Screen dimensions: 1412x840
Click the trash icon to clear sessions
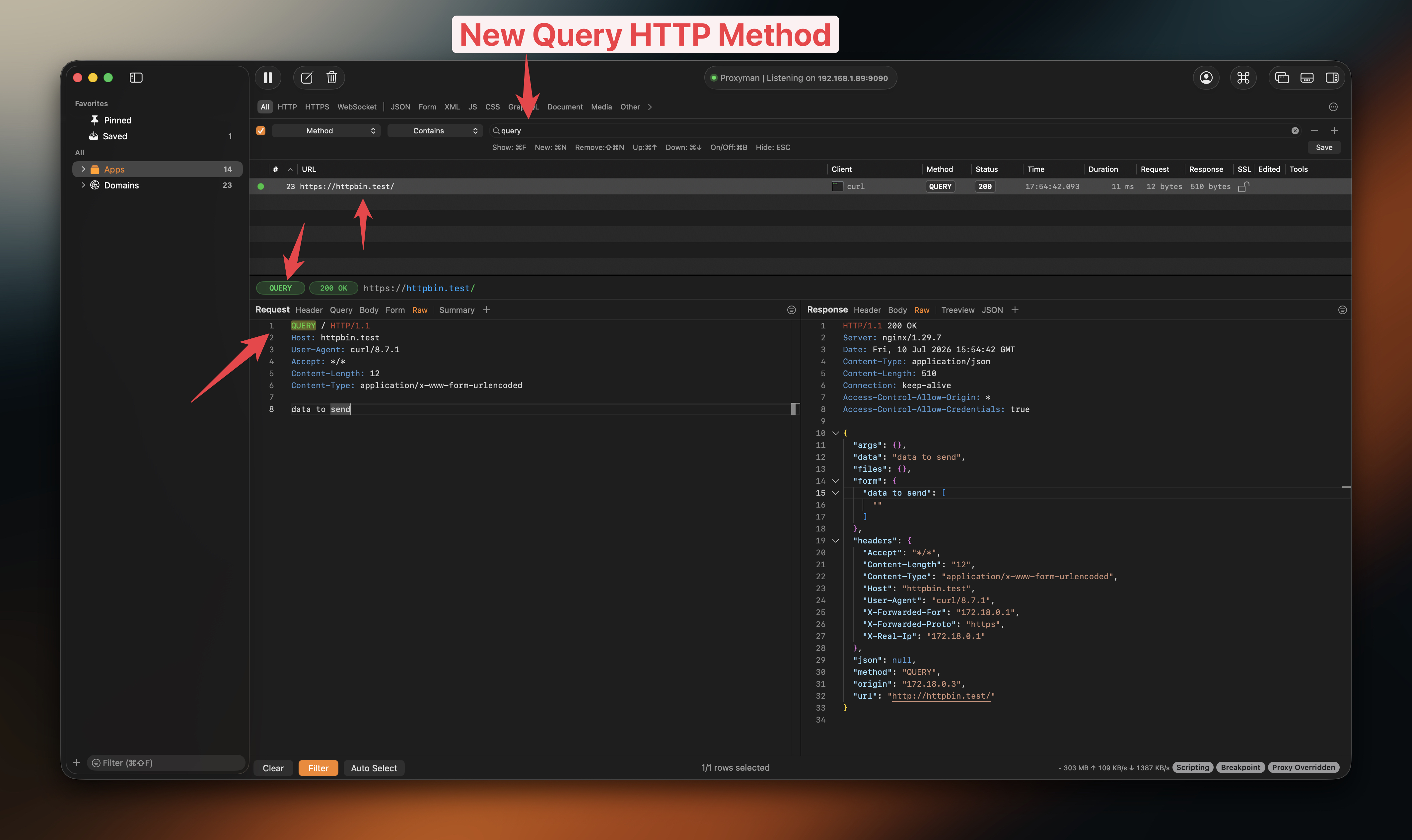coord(332,78)
